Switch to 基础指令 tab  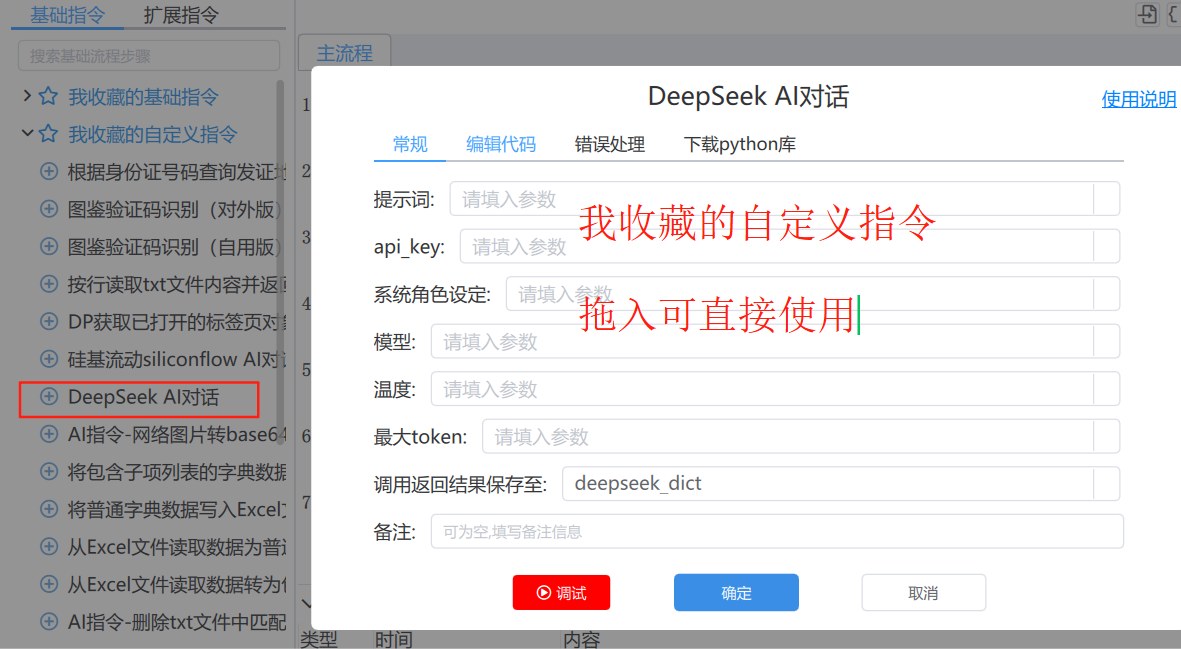pos(67,15)
